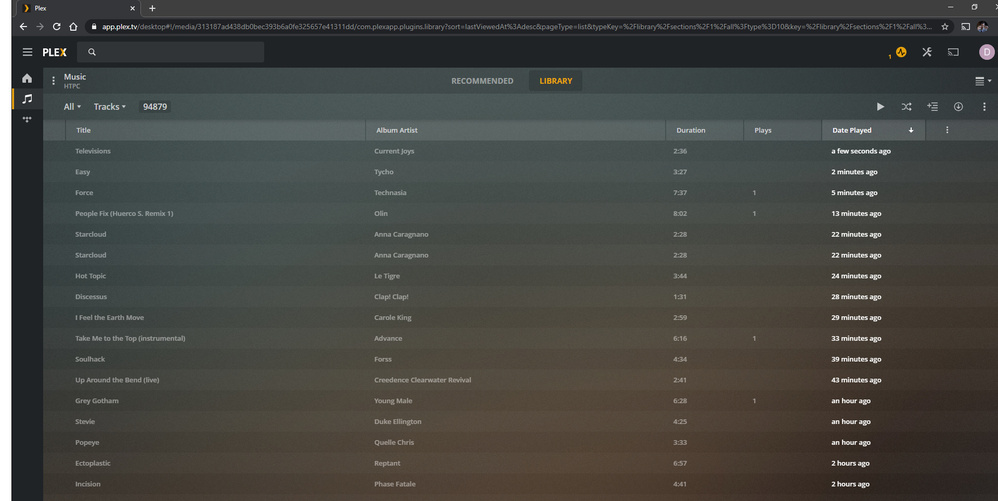Toggle Date Played sort arrow
This screenshot has height=501, width=998.
pos(911,130)
